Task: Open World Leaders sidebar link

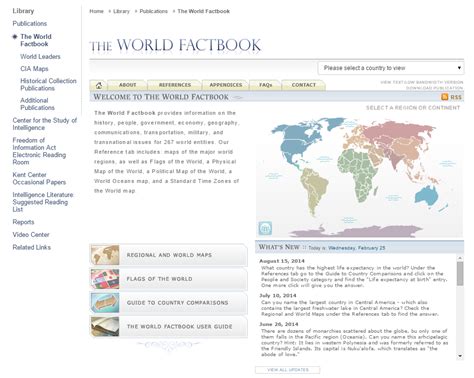Action: click(x=40, y=57)
